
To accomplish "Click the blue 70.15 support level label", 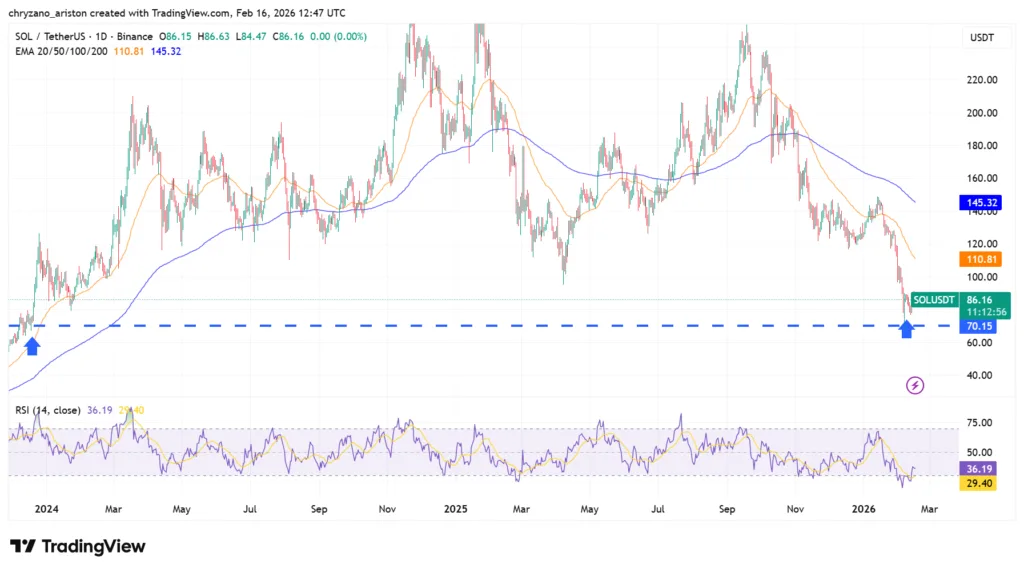I will (978, 326).
